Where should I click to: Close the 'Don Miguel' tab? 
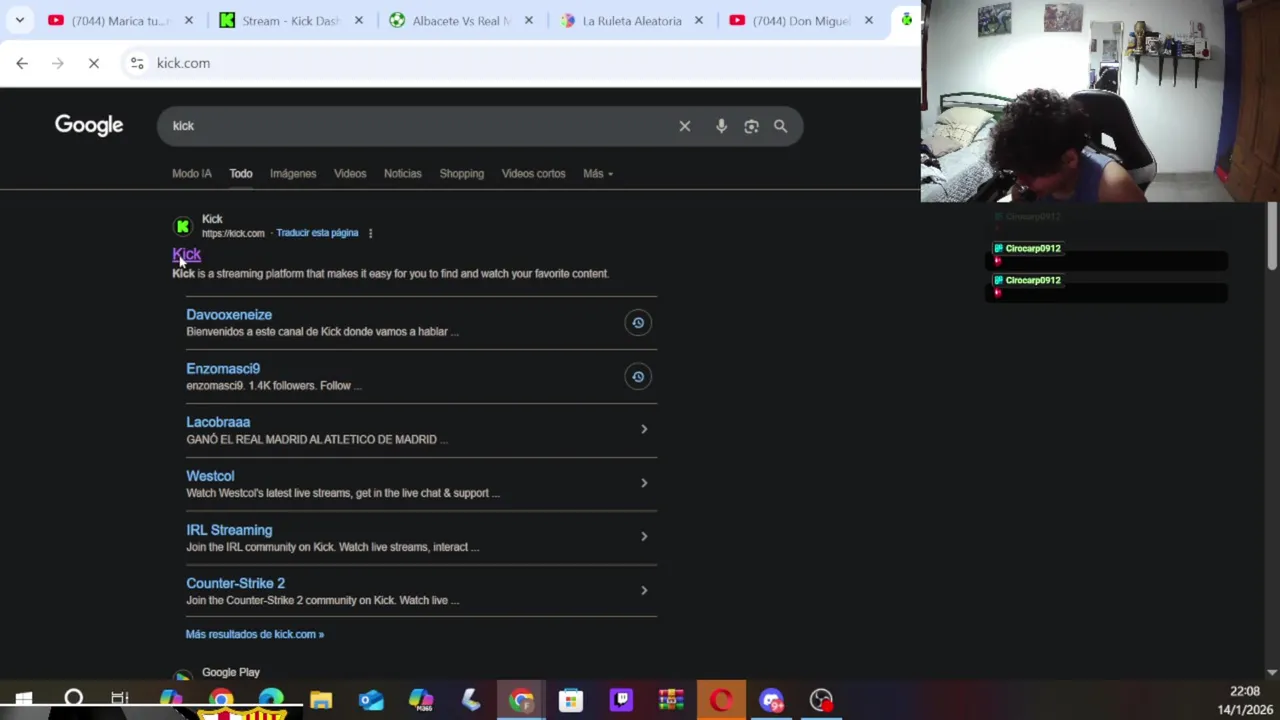869,20
